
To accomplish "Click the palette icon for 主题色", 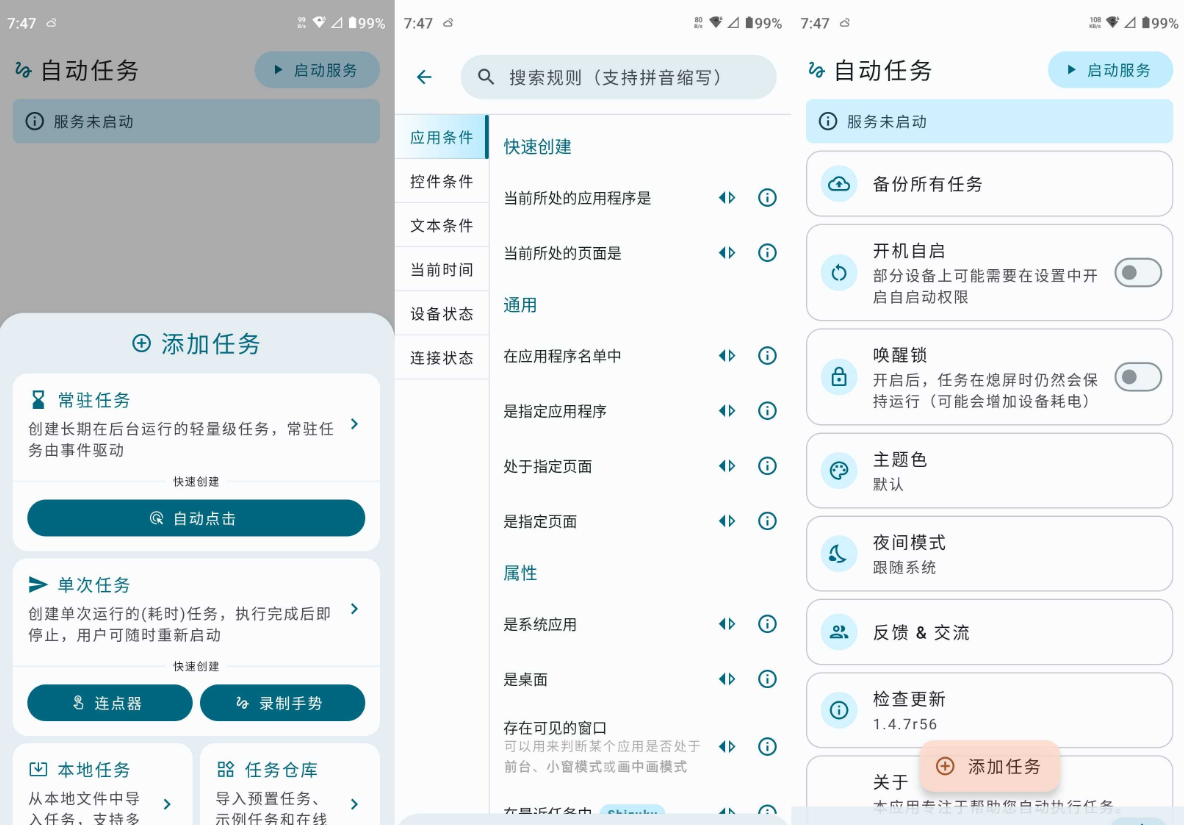I will (839, 471).
